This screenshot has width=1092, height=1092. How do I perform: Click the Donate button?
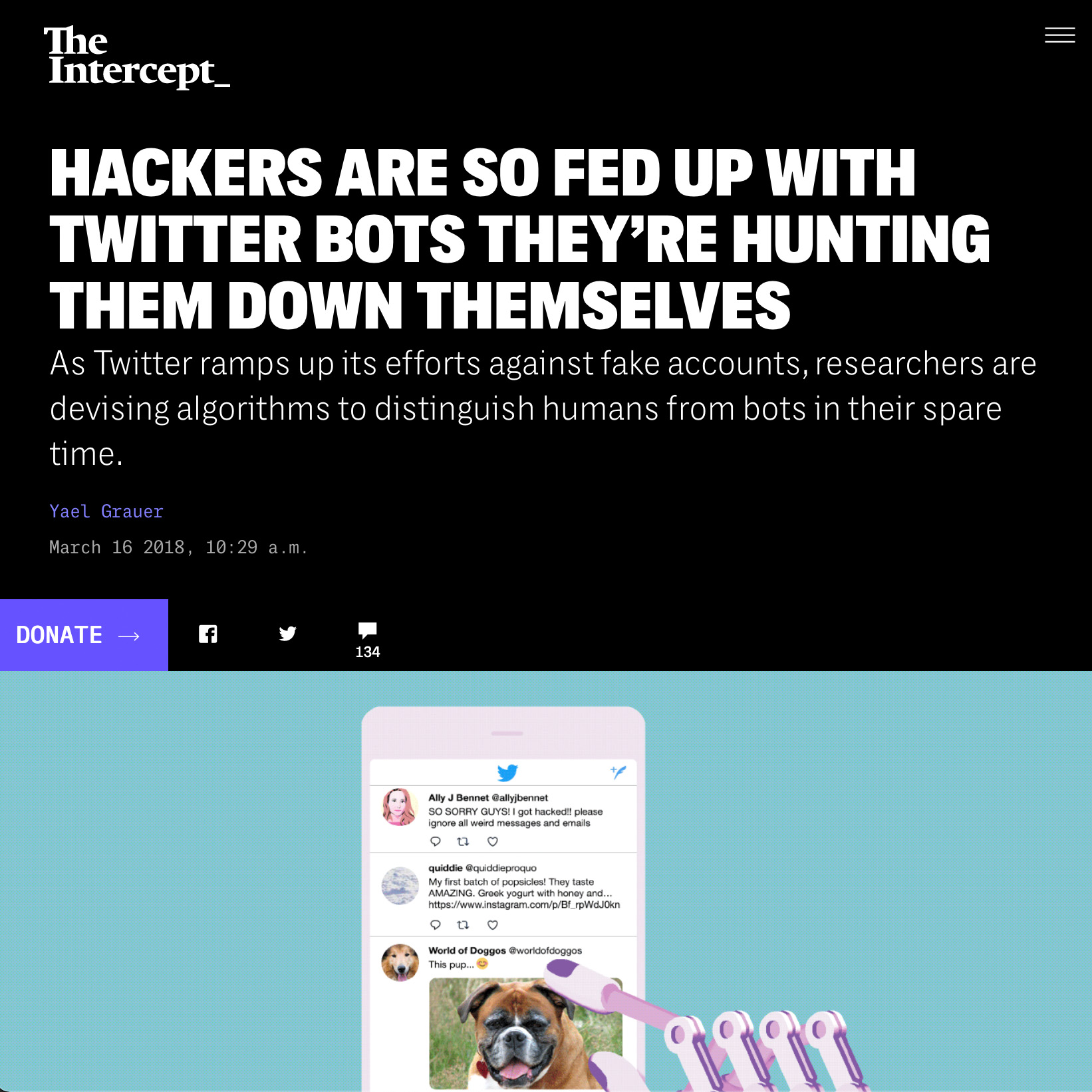pos(84,635)
